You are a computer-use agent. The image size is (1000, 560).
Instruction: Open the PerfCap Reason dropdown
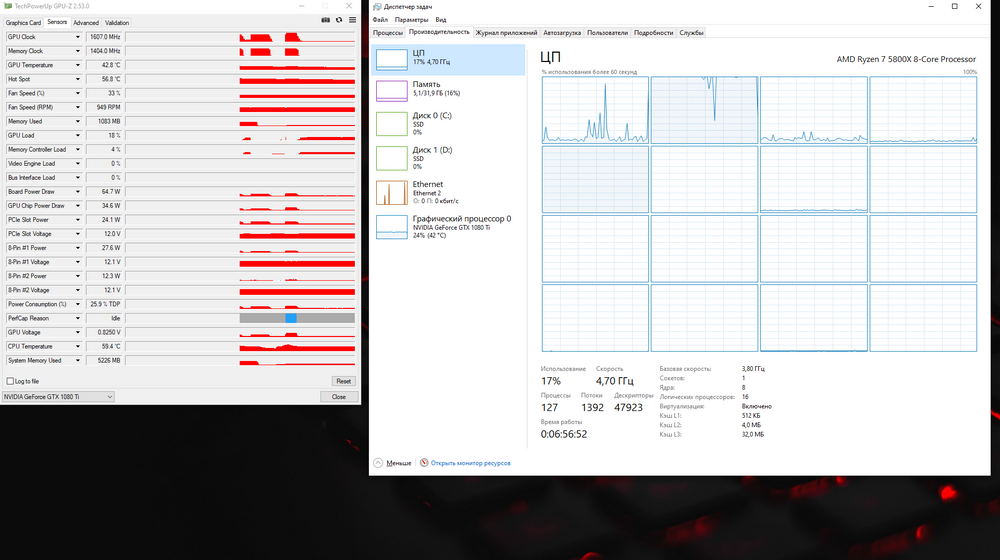coord(78,318)
